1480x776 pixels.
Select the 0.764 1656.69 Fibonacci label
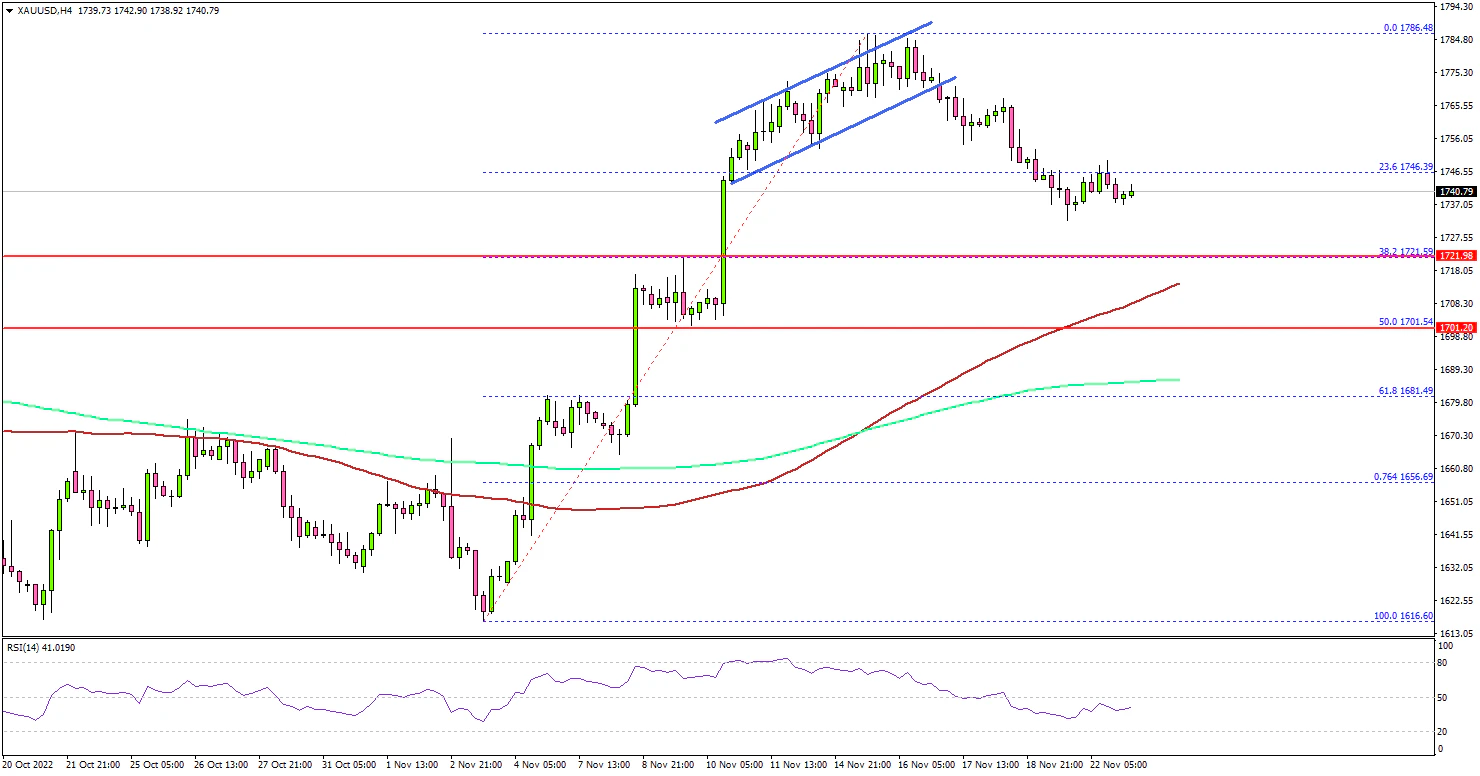click(x=1404, y=476)
